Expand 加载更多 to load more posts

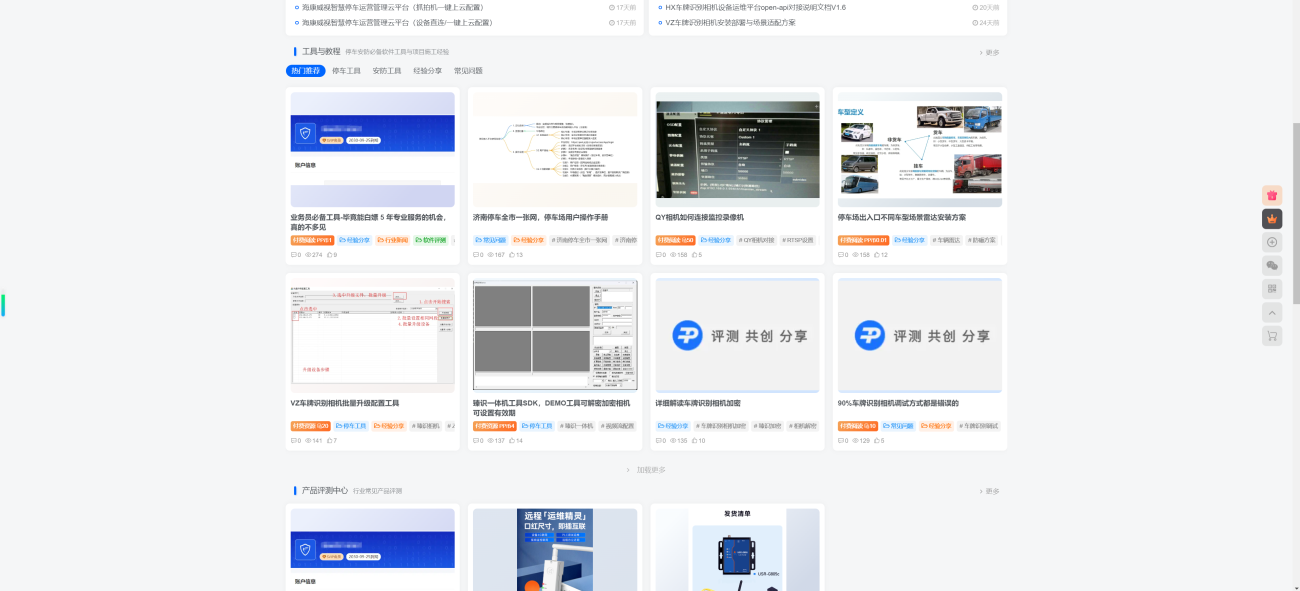coord(650,470)
